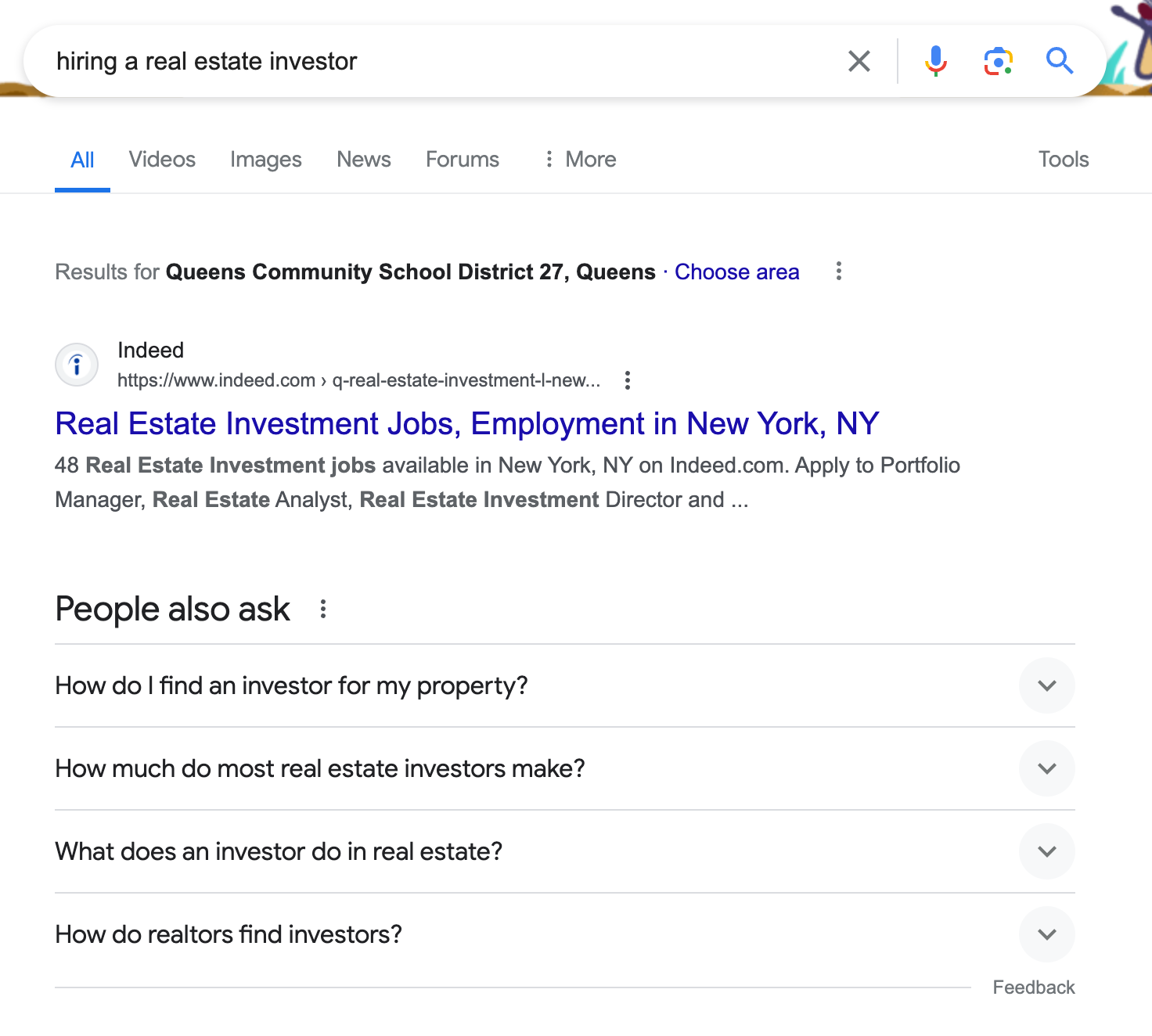Click the search magnifier icon

point(1060,60)
